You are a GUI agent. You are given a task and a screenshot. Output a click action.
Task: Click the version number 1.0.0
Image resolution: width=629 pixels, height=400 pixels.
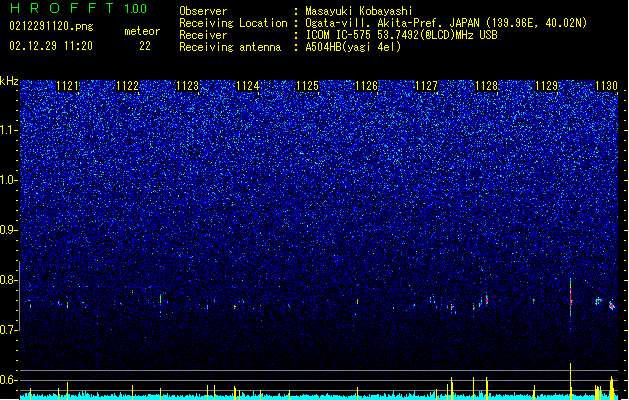136,9
